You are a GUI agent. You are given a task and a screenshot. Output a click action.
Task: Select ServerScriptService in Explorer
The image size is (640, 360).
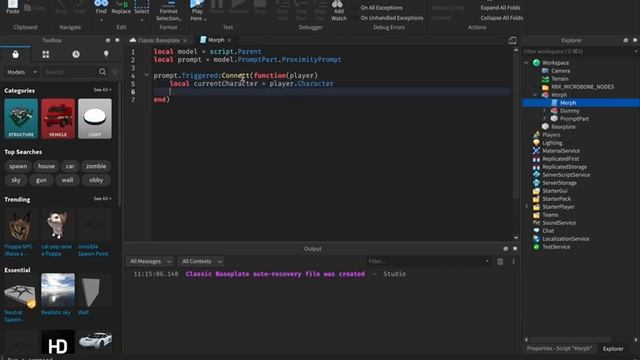(566, 175)
